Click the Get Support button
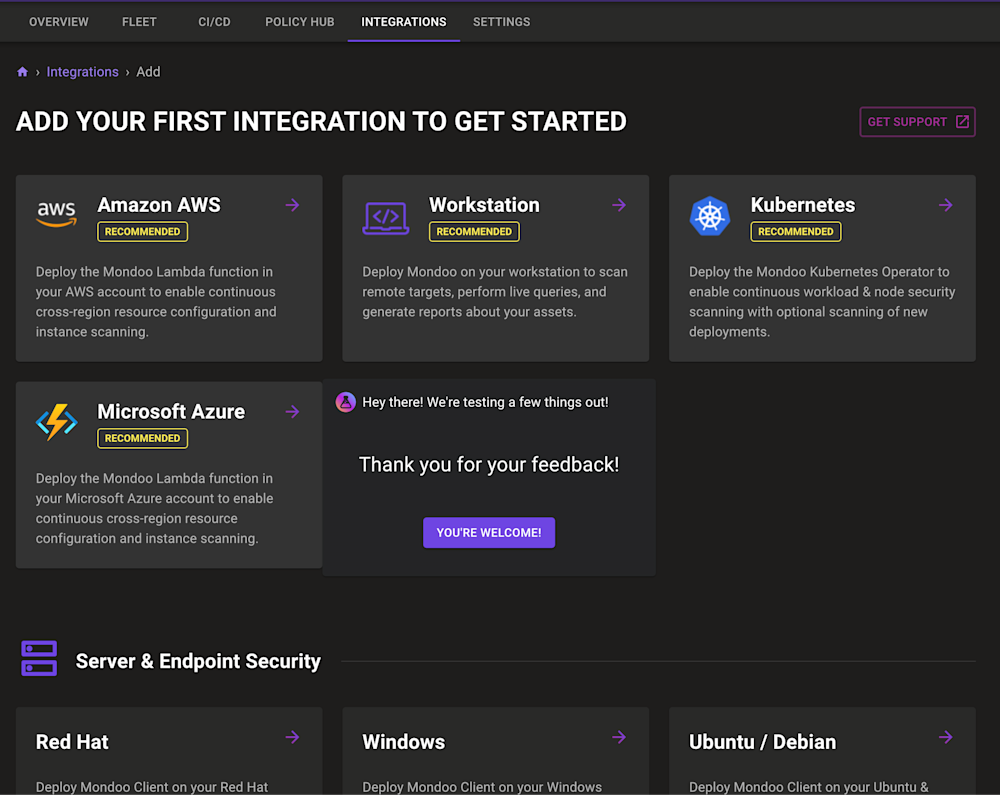The height and width of the screenshot is (795, 1000). [x=917, y=122]
